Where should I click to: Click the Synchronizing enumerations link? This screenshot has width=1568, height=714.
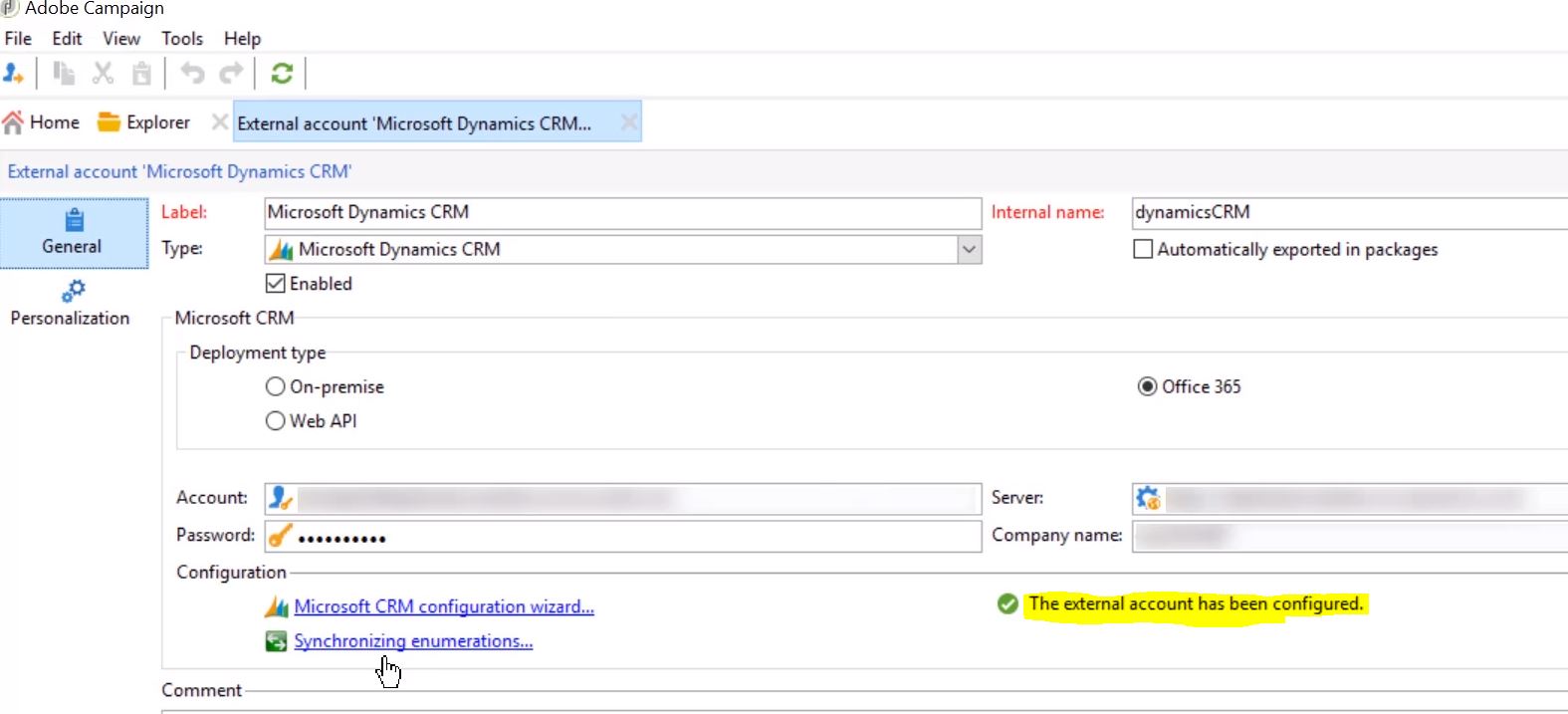pos(412,641)
